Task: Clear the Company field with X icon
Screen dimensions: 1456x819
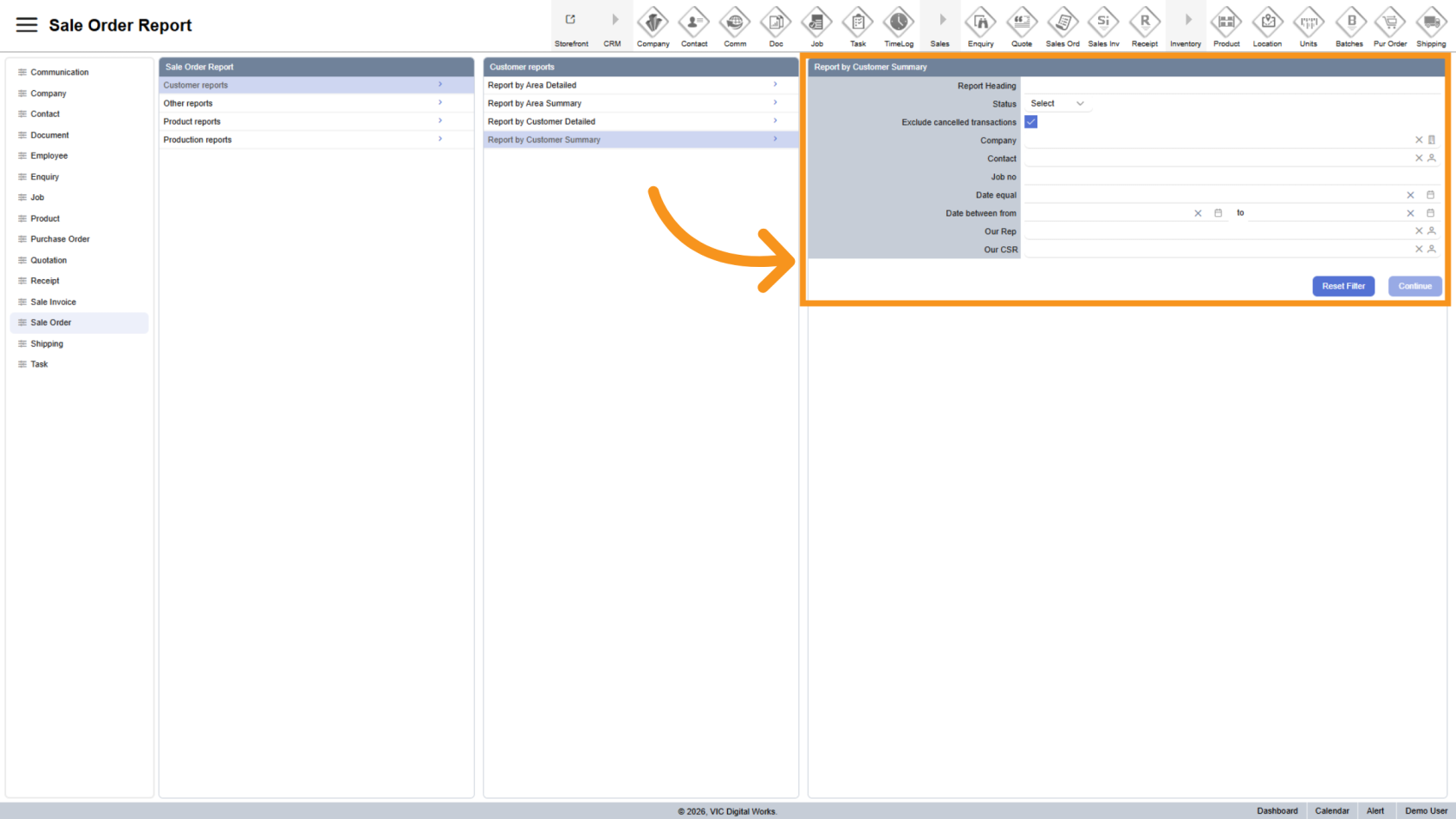Action: pos(1419,140)
